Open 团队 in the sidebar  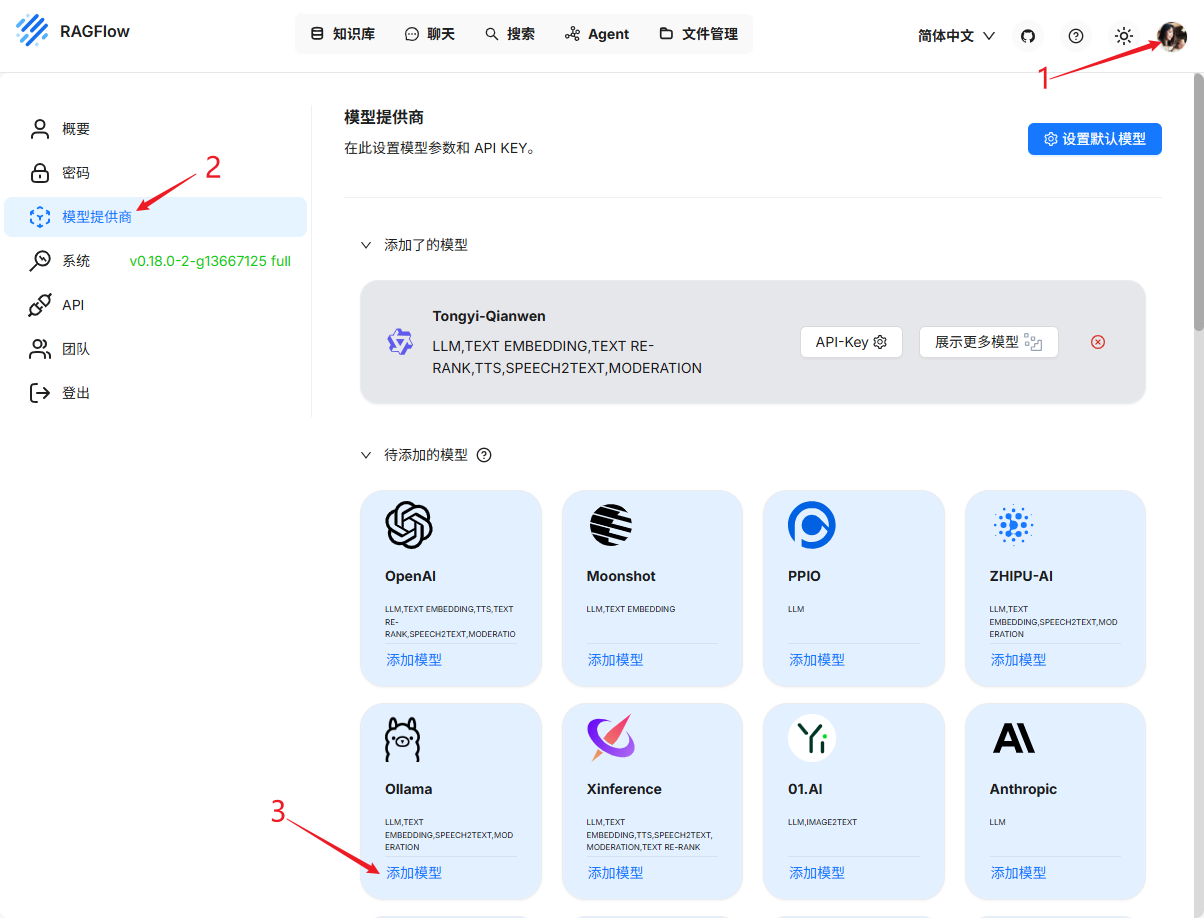155,349
